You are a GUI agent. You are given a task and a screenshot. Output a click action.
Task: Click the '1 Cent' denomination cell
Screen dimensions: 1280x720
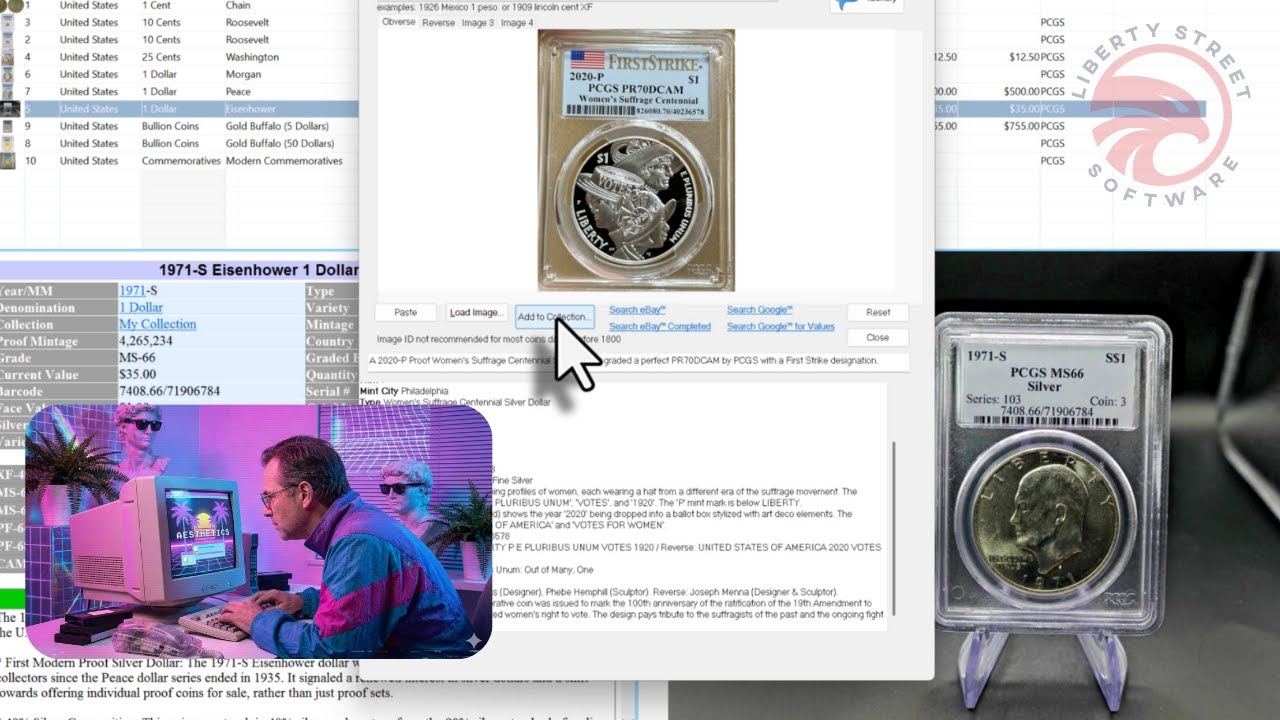(x=156, y=6)
